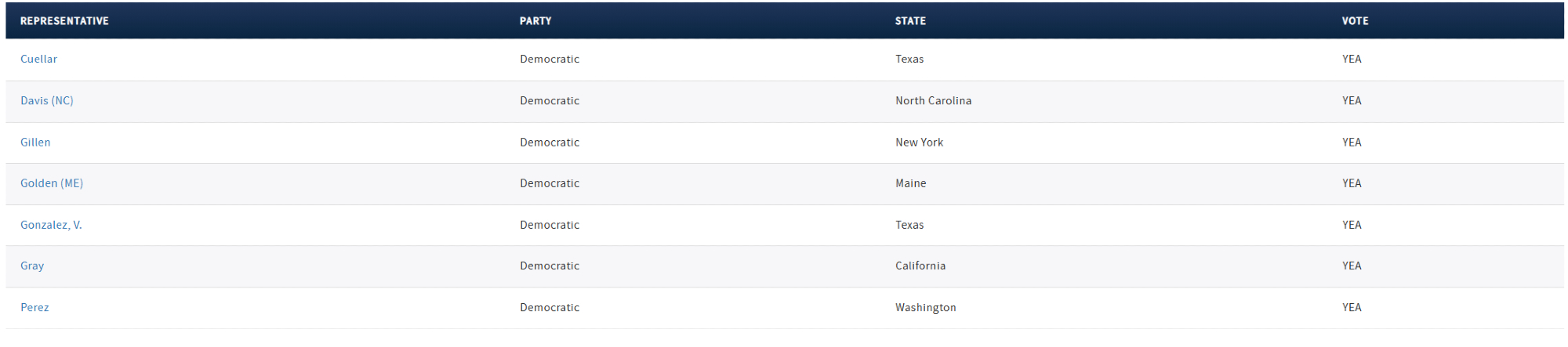Click the State column header

(x=910, y=21)
